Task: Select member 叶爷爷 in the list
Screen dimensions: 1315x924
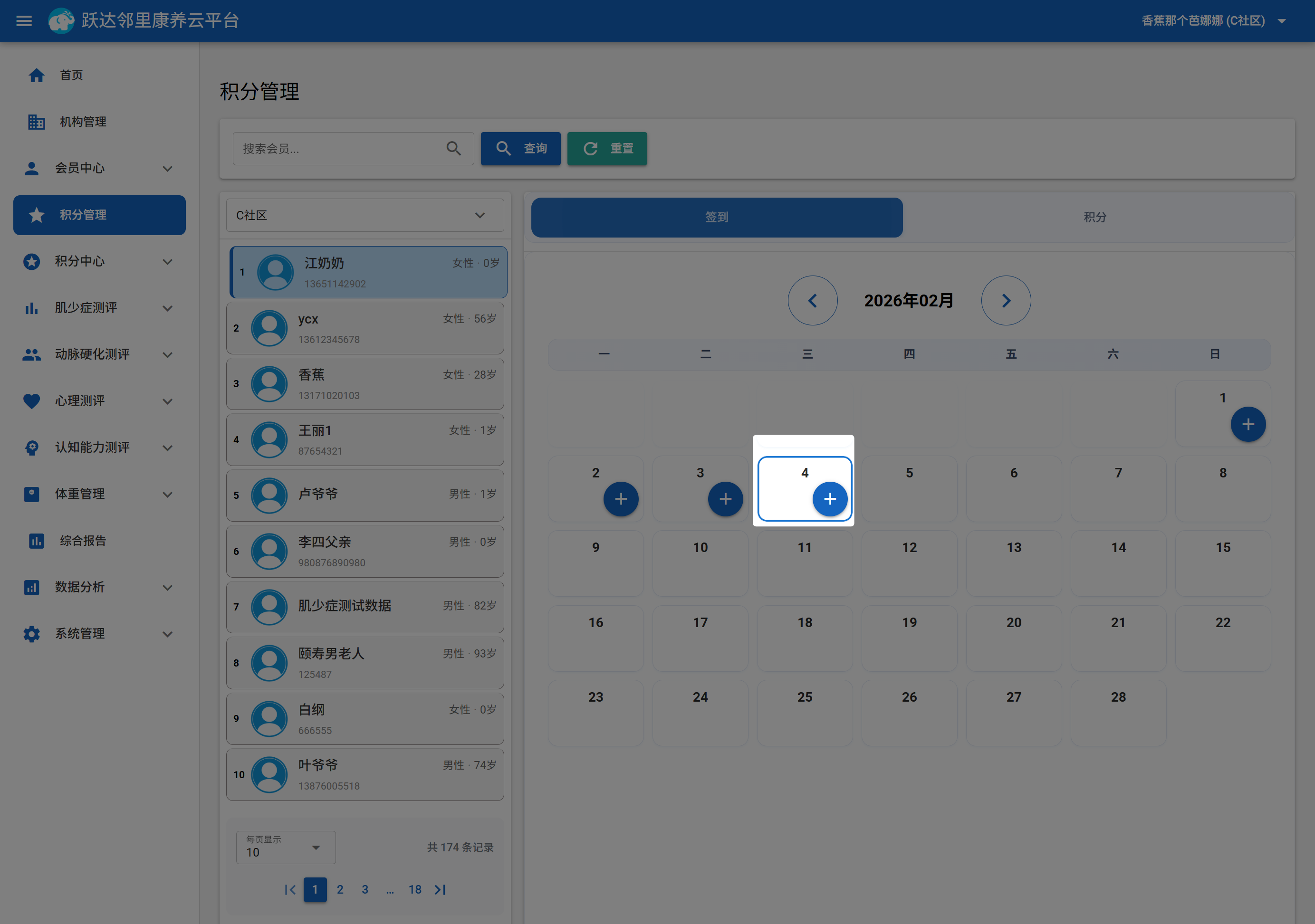Action: pos(365,774)
